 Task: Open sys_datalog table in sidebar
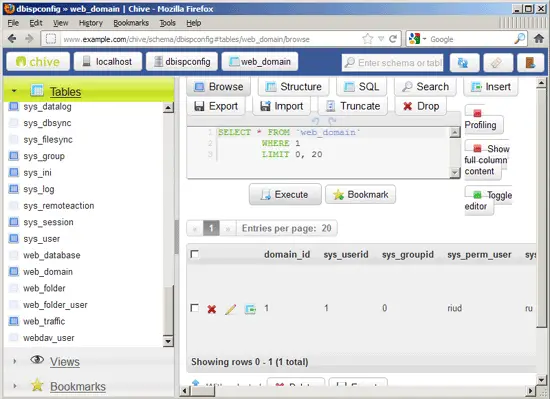47,107
